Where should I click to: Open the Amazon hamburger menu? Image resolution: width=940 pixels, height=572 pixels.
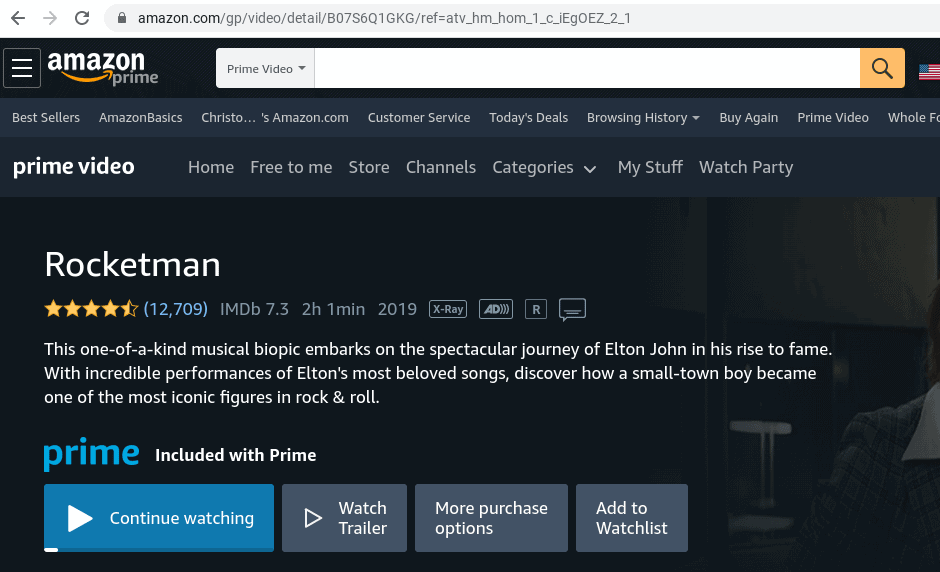click(x=22, y=68)
